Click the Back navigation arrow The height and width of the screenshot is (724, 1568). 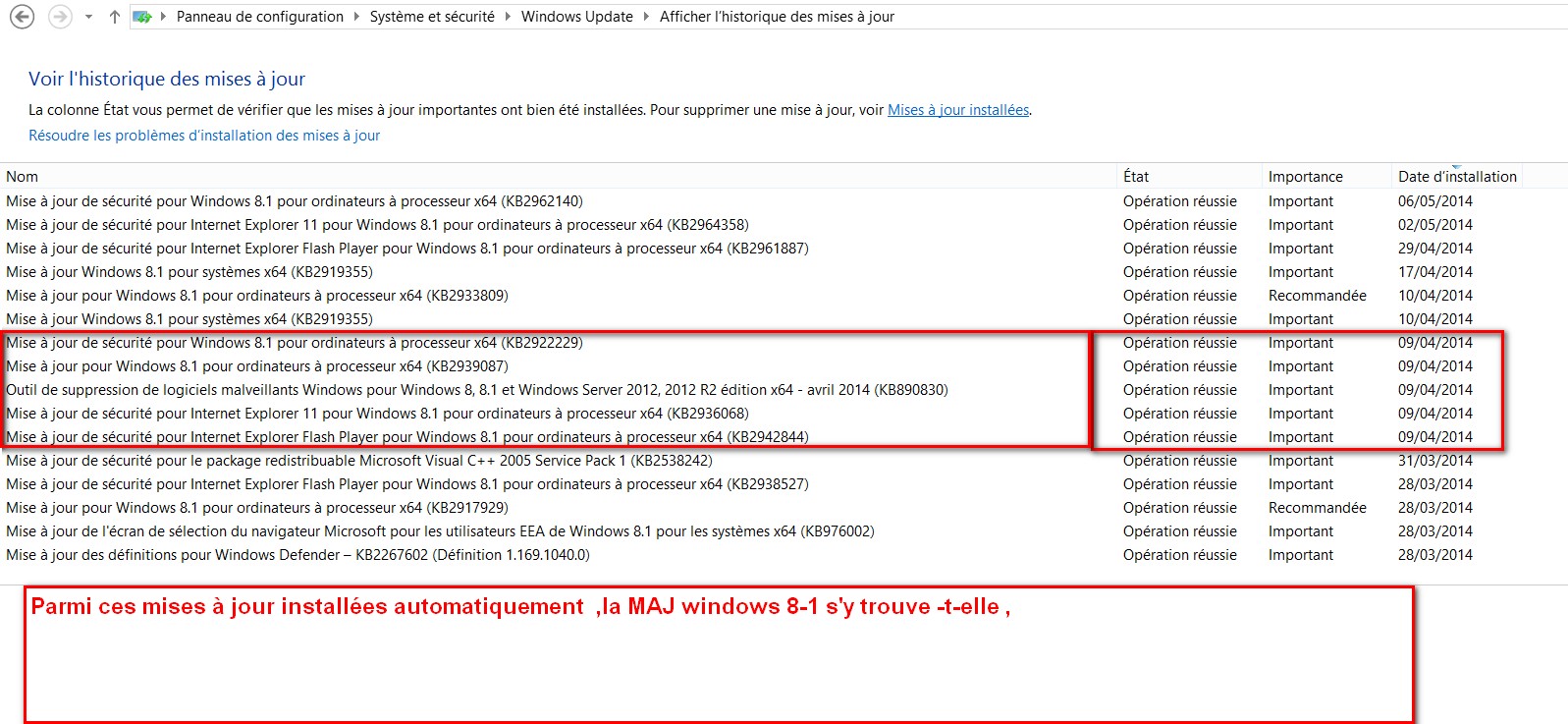coord(22,17)
